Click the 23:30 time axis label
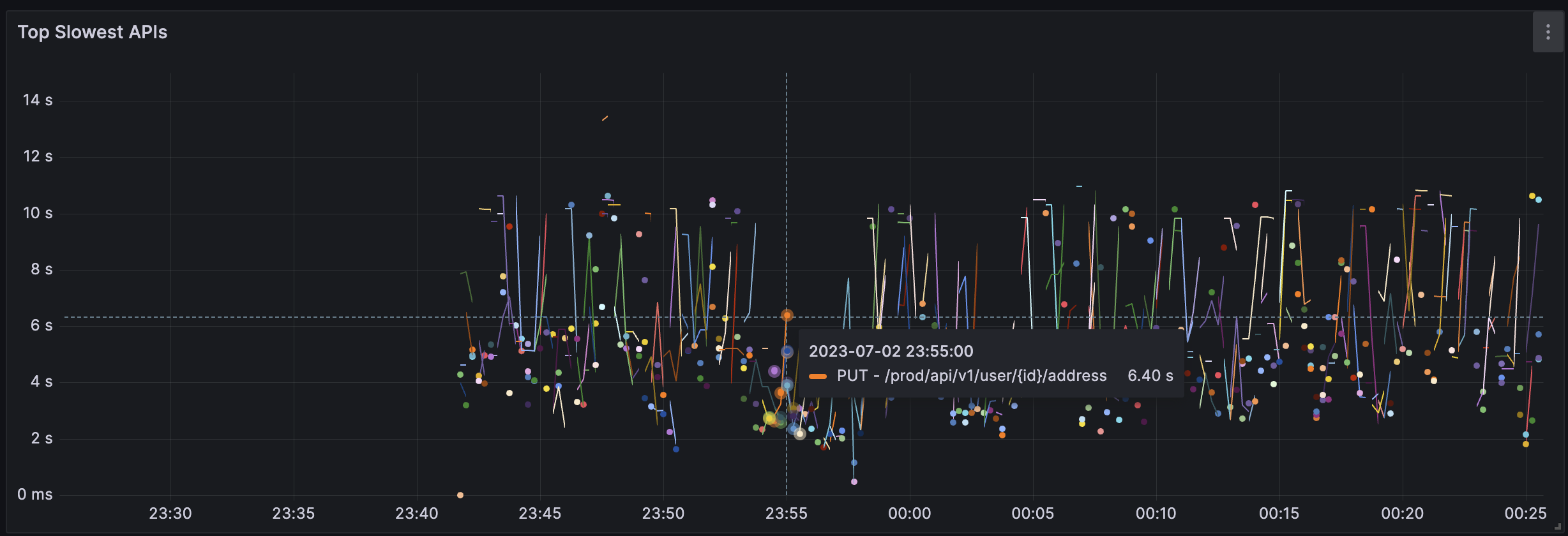1568x536 pixels. [170, 513]
